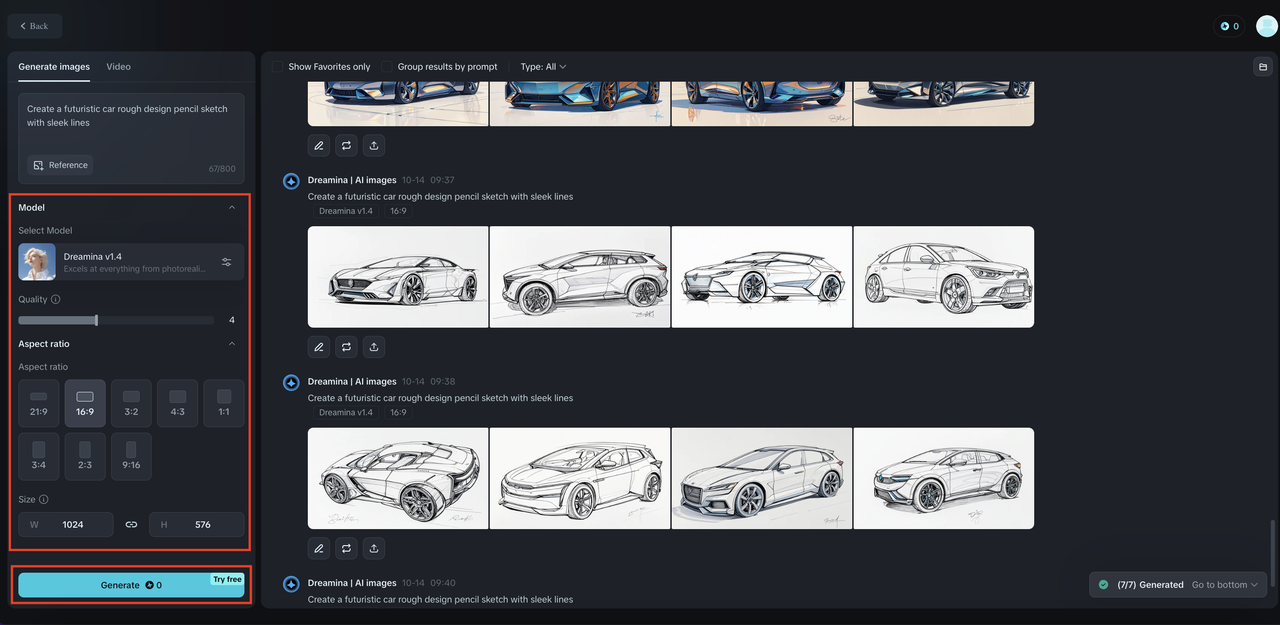
Task: Click the Dreamina avatar icon of the 09:40 entry
Action: click(x=291, y=583)
